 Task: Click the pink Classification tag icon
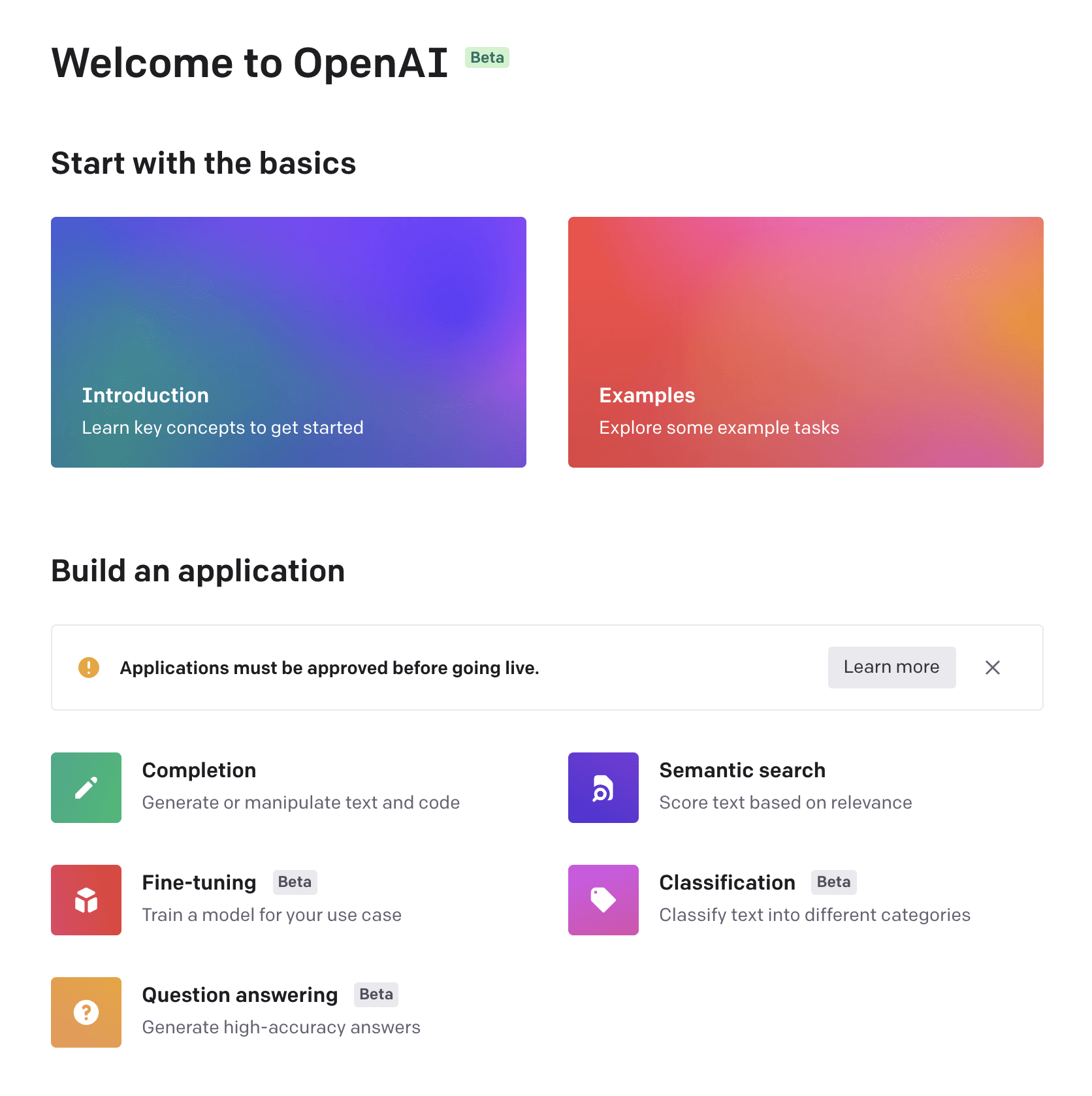click(603, 900)
